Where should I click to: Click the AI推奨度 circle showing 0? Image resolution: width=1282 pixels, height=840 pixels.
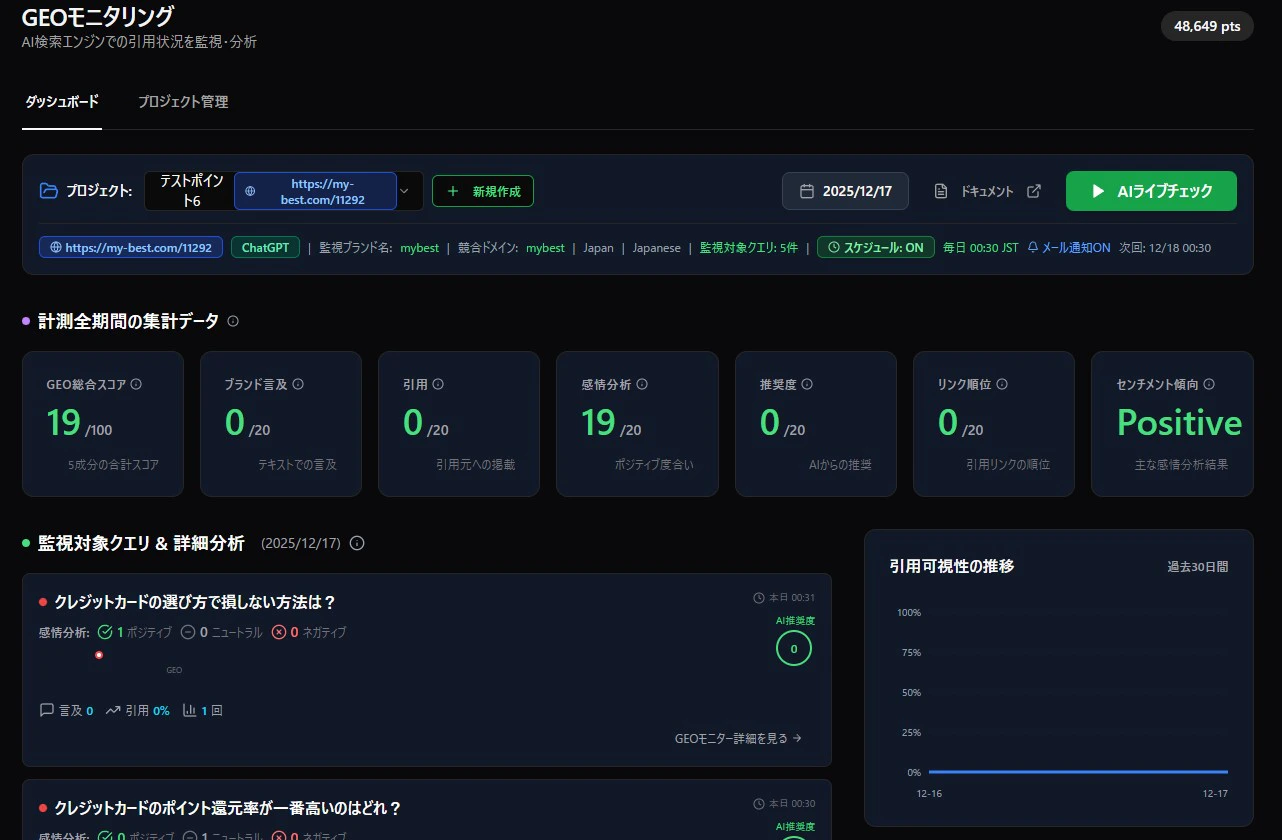coord(794,649)
